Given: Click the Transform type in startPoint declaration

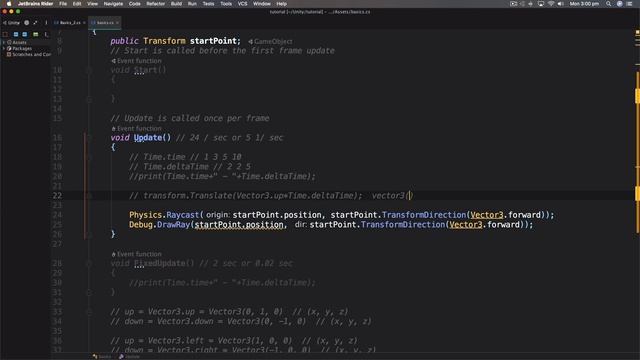Looking at the screenshot, I should point(164,41).
